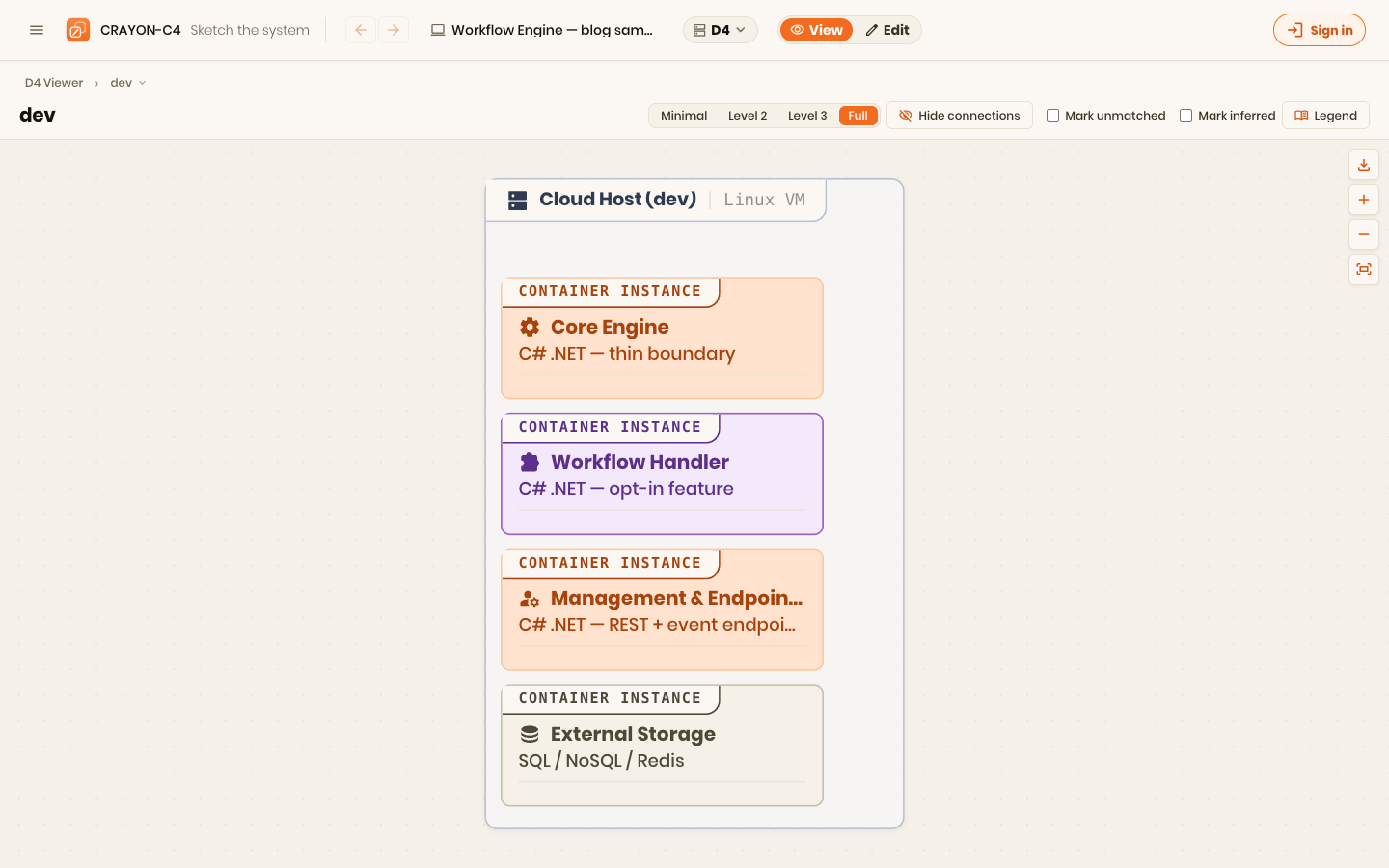
Task: Open the D4 view dropdown
Action: (x=721, y=30)
